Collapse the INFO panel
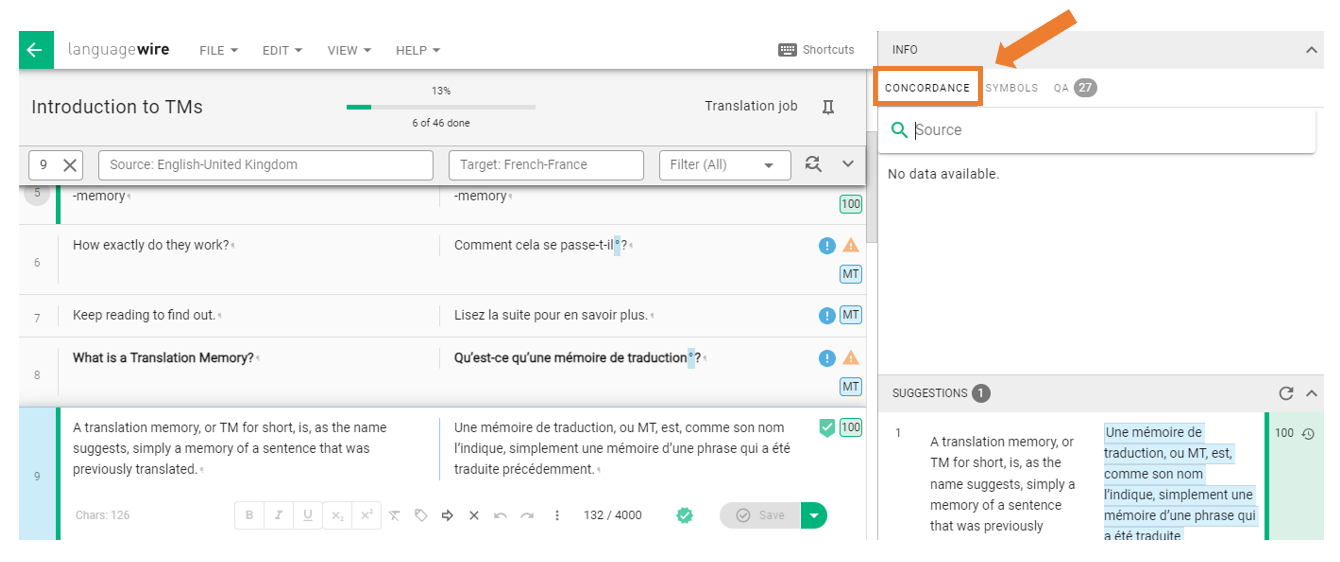Viewport: 1340px width, 562px height. coord(1312,50)
